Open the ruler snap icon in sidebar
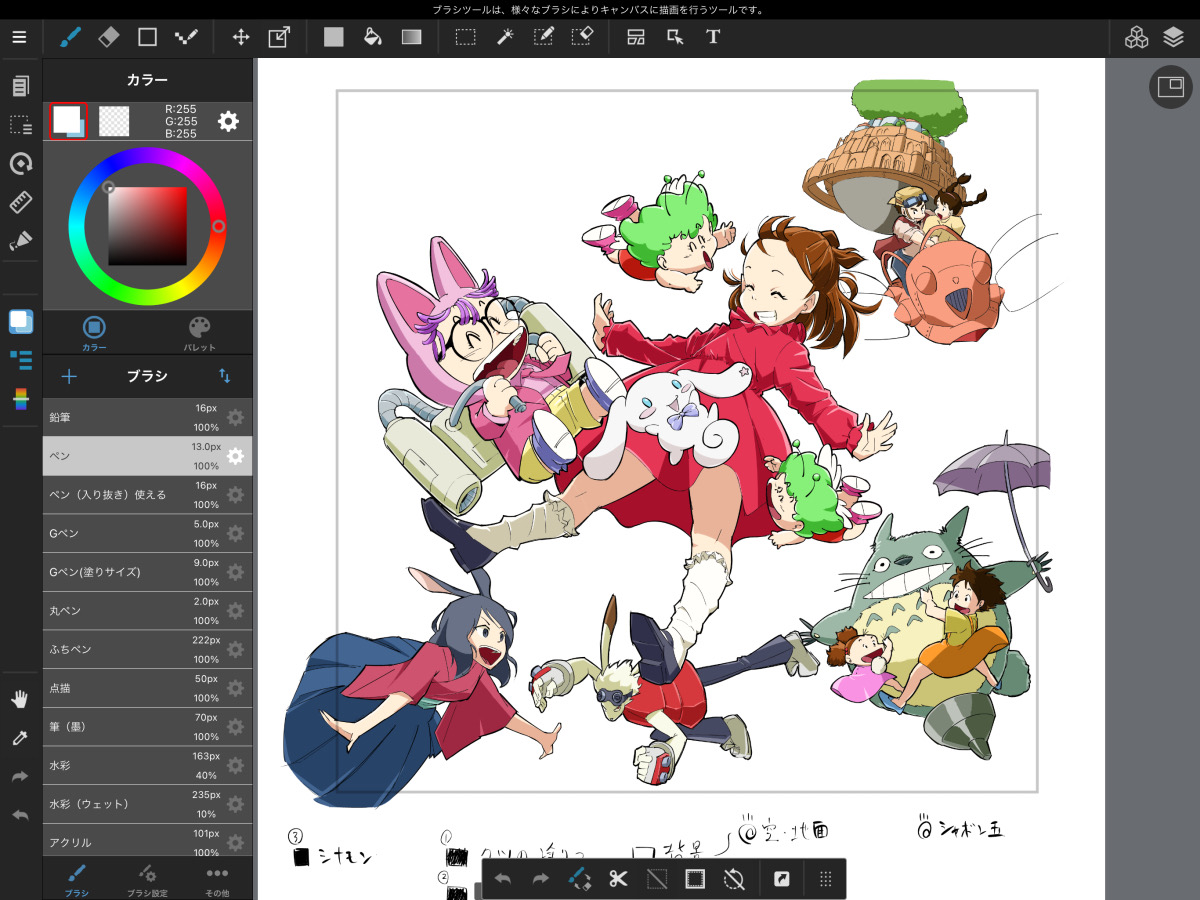Image resolution: width=1200 pixels, height=900 pixels. point(20,202)
